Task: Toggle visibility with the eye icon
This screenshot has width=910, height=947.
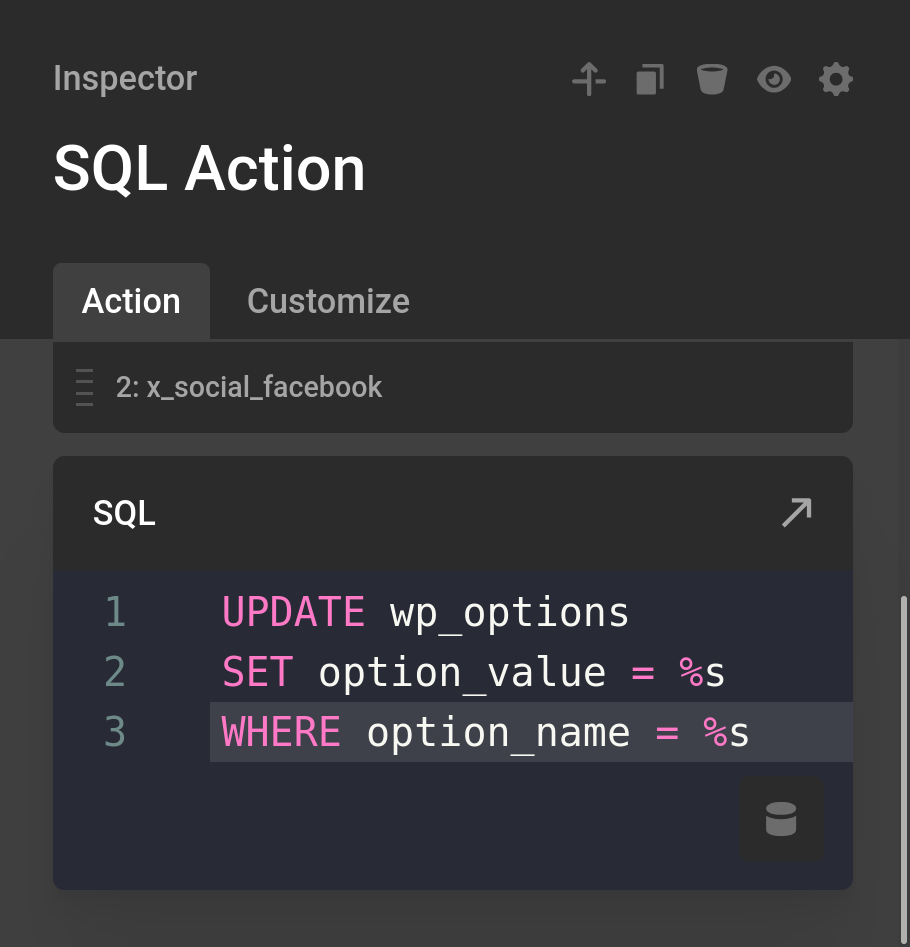Action: [x=773, y=79]
